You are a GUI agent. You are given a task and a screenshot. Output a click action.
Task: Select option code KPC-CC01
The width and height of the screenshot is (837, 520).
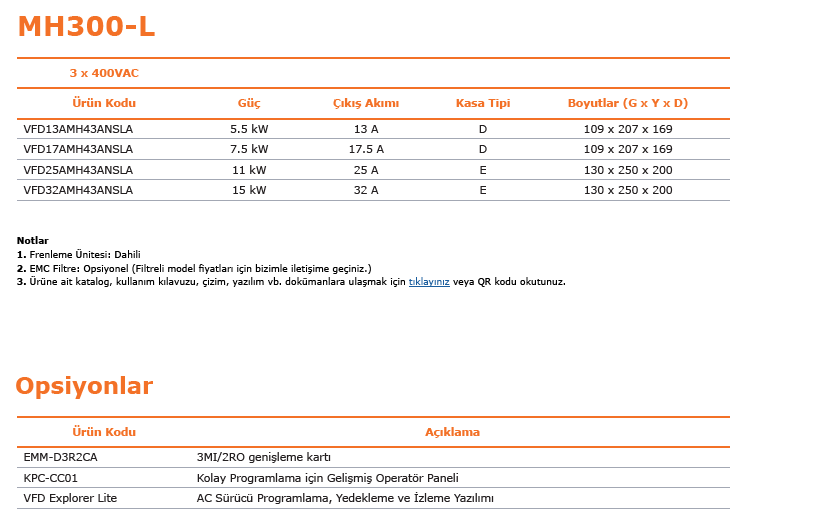[x=51, y=478]
